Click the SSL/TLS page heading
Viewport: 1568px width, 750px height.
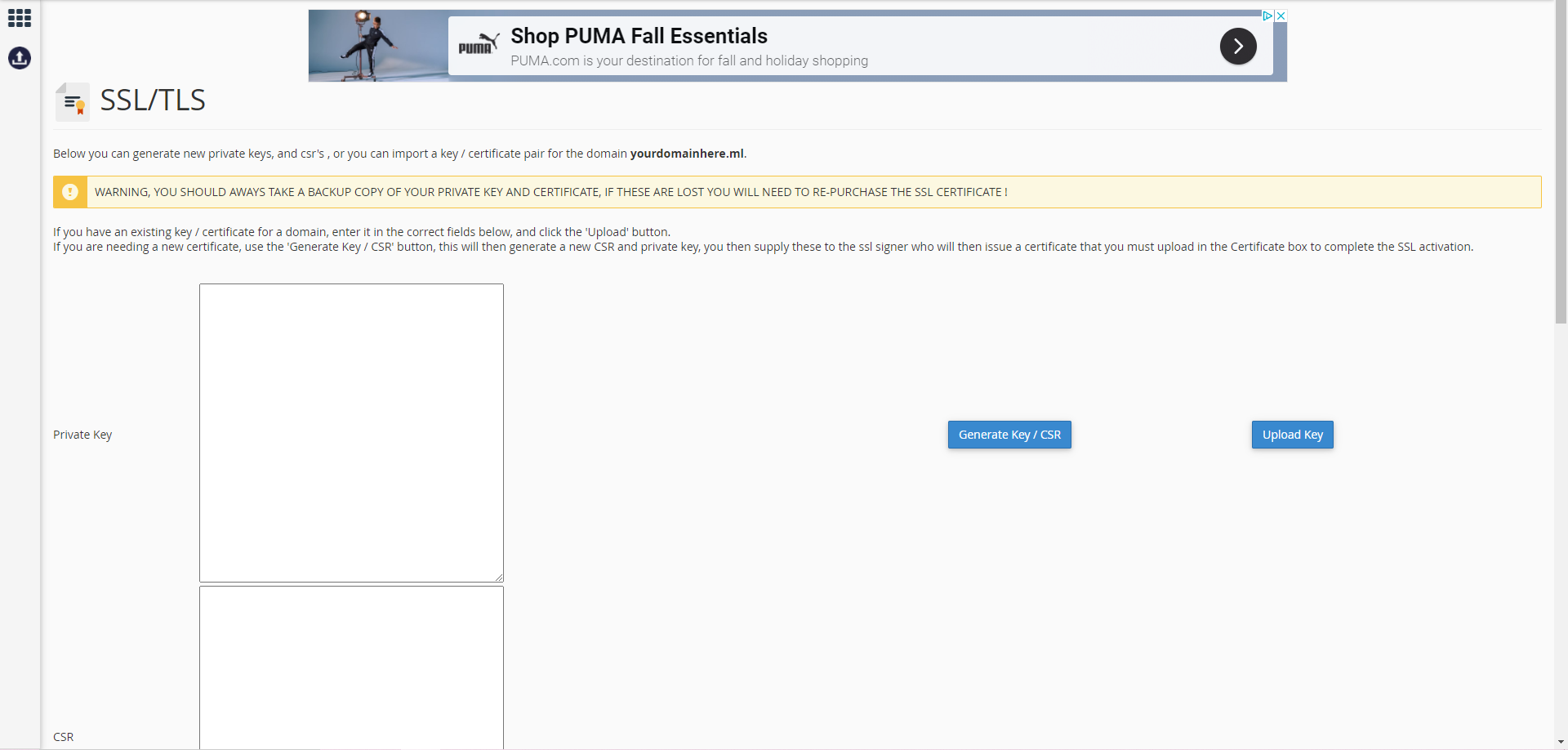click(x=153, y=100)
